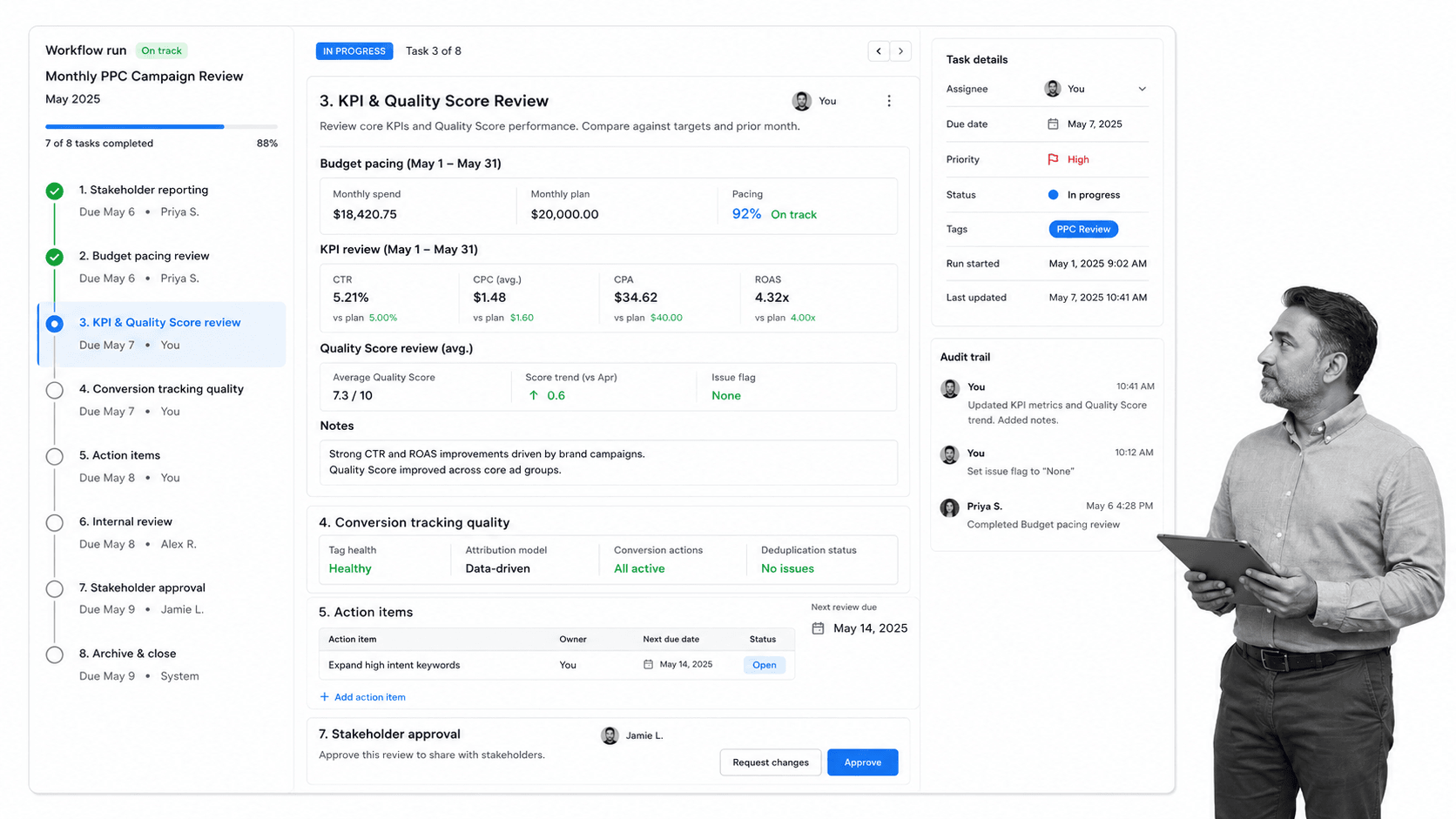Click the 10:41 AM audit entry avatar
The height and width of the screenshot is (819, 1456).
coord(950,388)
